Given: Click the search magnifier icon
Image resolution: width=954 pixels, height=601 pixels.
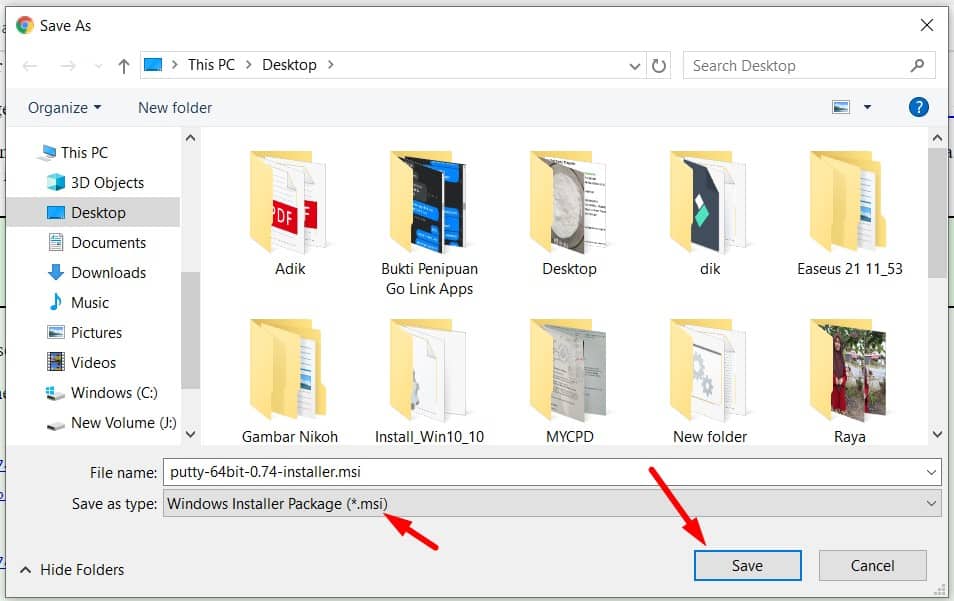Looking at the screenshot, I should (917, 66).
